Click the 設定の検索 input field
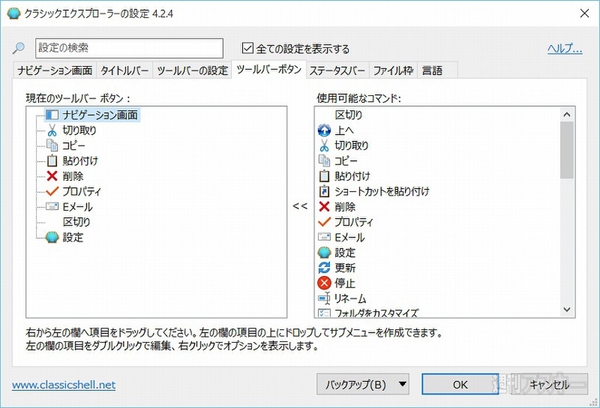Viewport: 600px width, 408px height. (x=129, y=48)
